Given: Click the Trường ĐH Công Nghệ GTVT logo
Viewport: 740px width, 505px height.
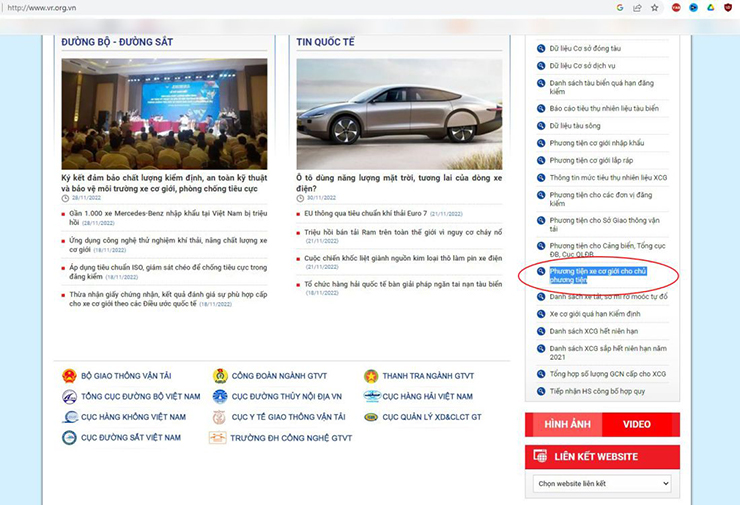Looking at the screenshot, I should tap(217, 438).
